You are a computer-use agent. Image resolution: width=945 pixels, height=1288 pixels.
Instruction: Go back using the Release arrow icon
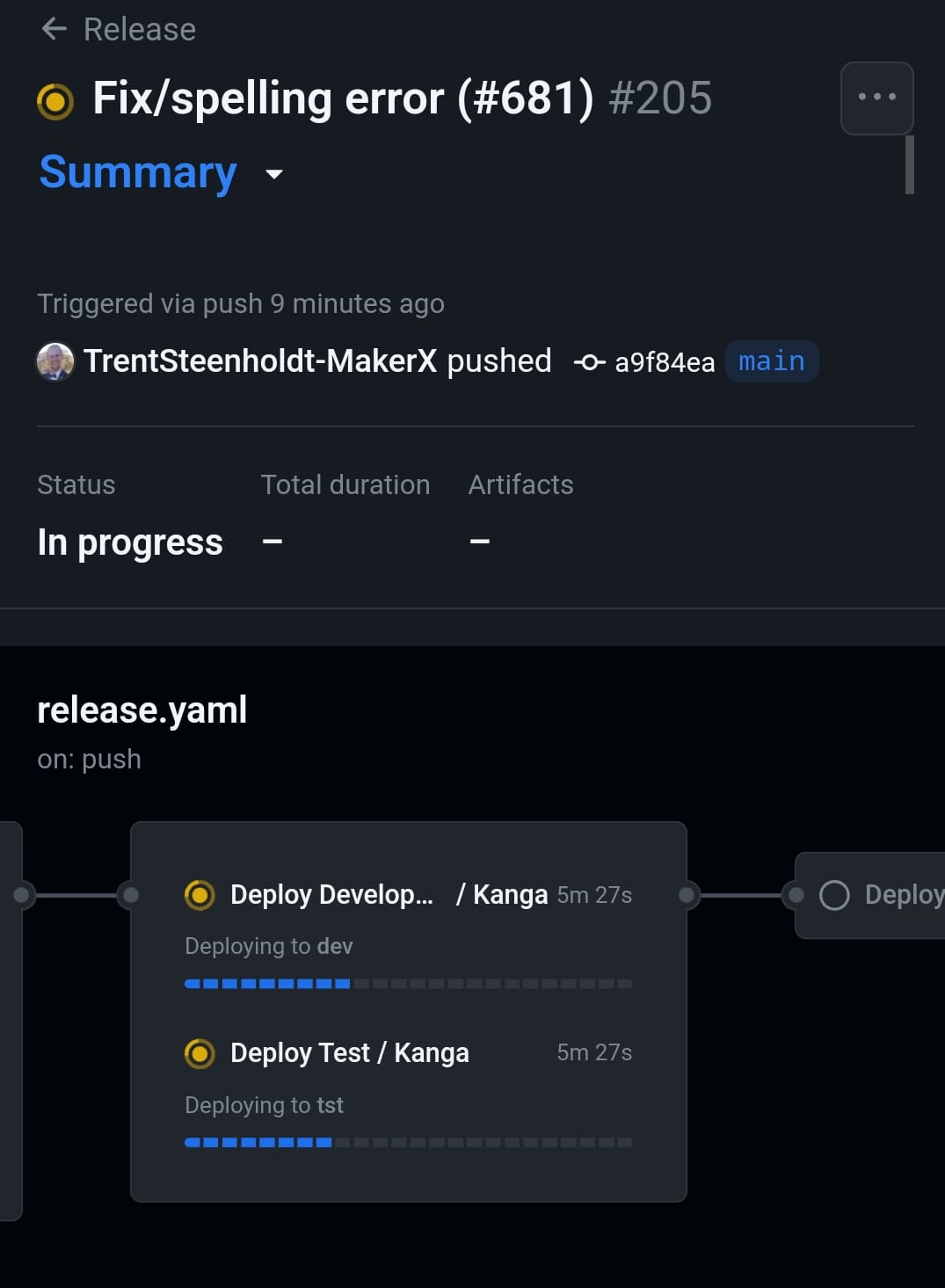55,29
